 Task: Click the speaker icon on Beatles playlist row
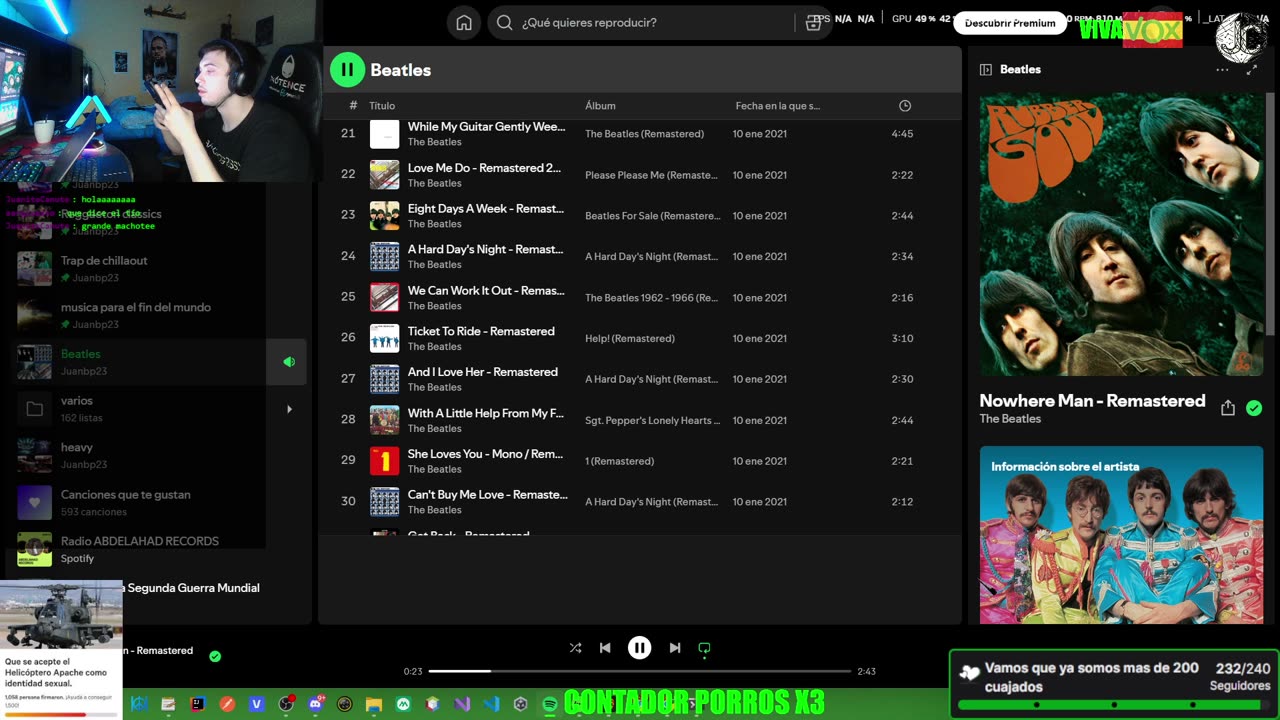[x=289, y=362]
